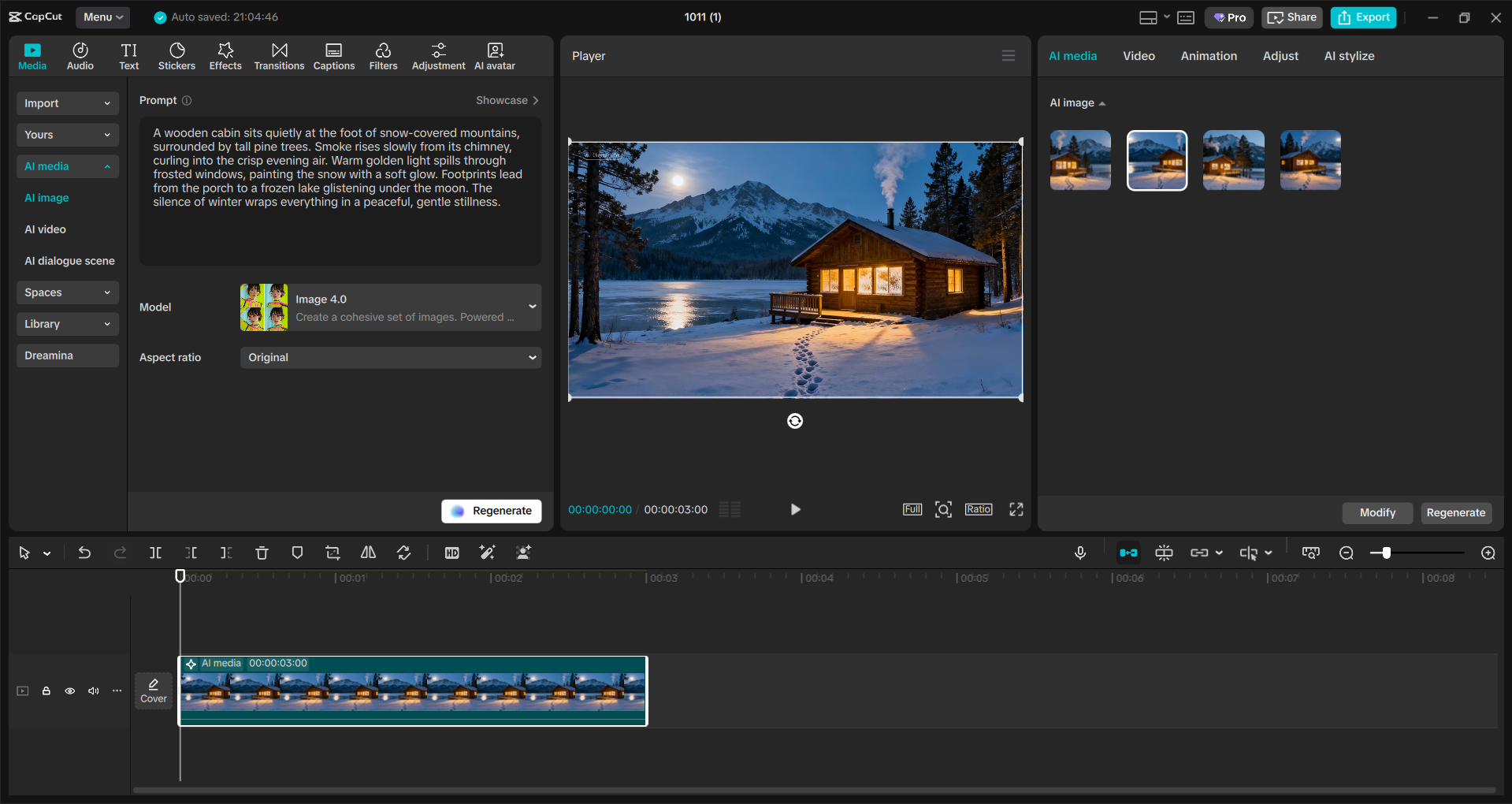Open the Audio panel
The height and width of the screenshot is (804, 1512).
(x=80, y=55)
